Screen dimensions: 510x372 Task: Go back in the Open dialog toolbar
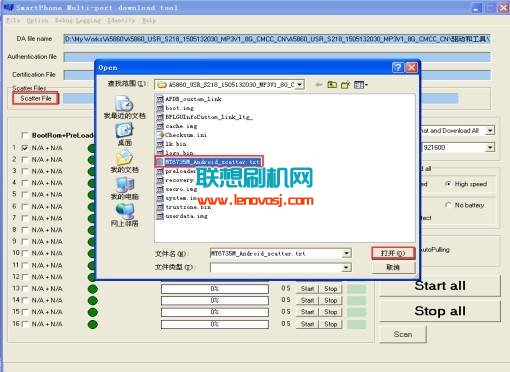click(x=319, y=85)
